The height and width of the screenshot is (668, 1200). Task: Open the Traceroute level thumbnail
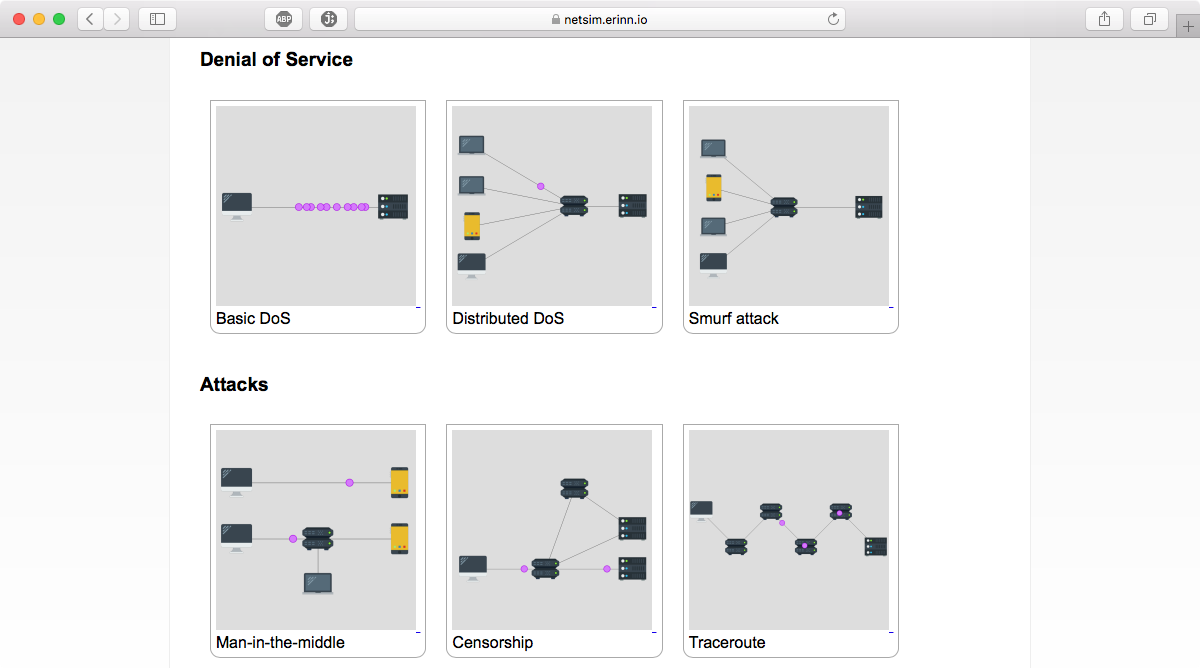(x=789, y=530)
